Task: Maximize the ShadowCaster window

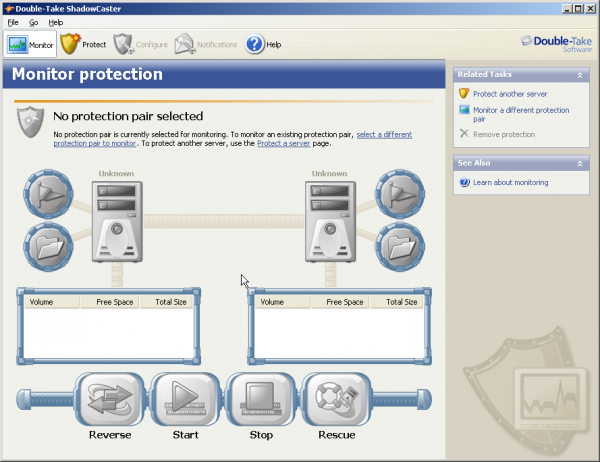Action: click(x=578, y=8)
